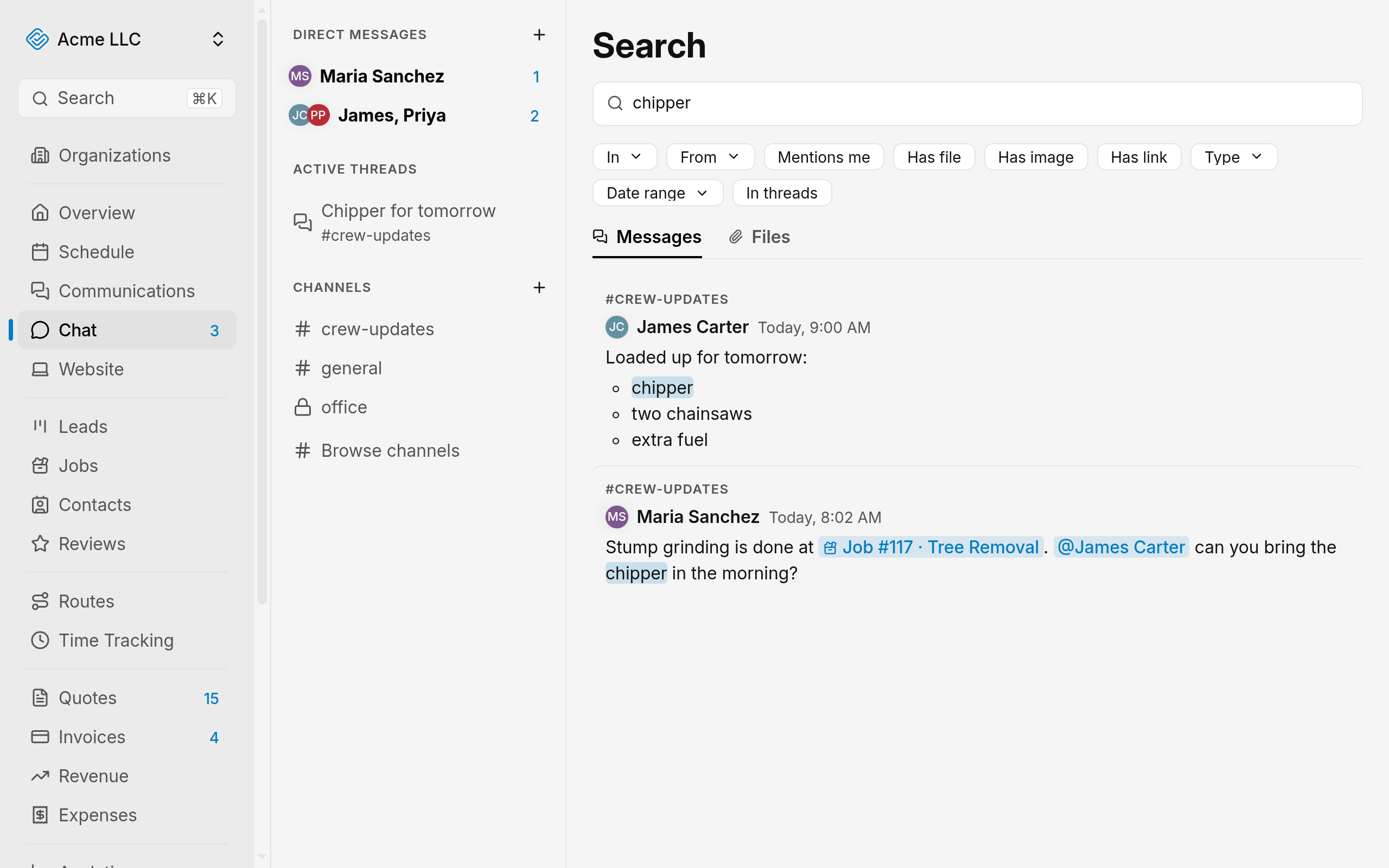The height and width of the screenshot is (868, 1389).
Task: Toggle the Mentions me filter
Action: 824,157
